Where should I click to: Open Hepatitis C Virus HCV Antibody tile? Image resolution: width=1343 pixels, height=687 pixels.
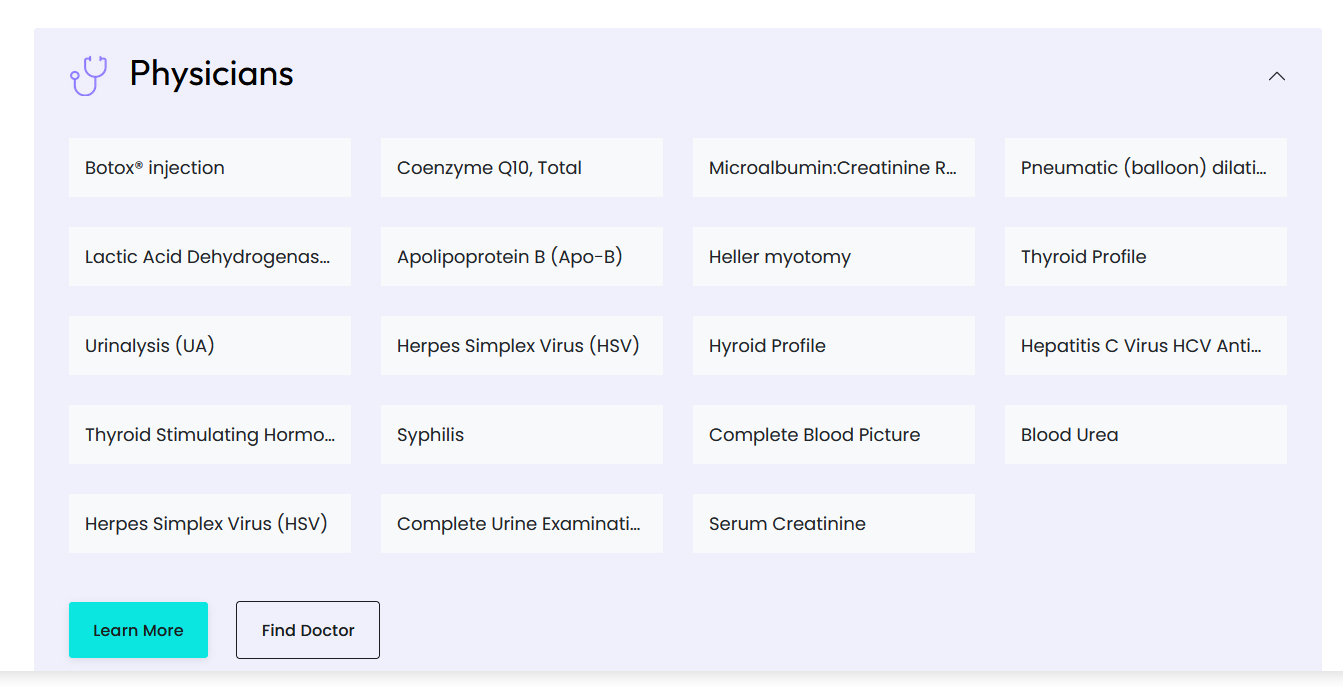[1145, 346]
